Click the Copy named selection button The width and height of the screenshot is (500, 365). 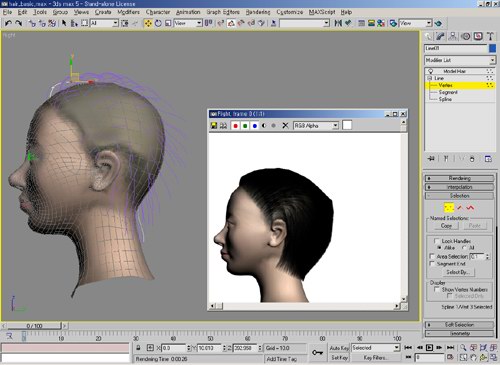click(x=446, y=226)
